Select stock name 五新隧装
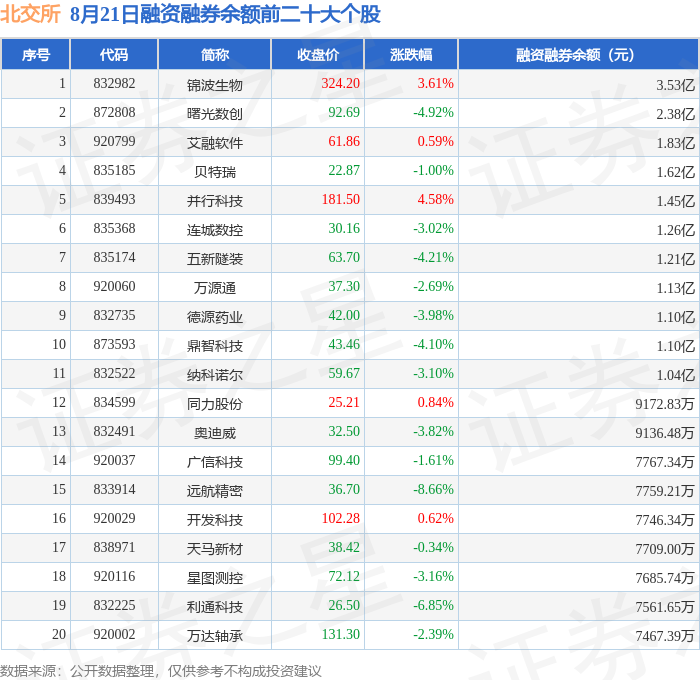Image resolution: width=700 pixels, height=680 pixels. pyautogui.click(x=215, y=259)
